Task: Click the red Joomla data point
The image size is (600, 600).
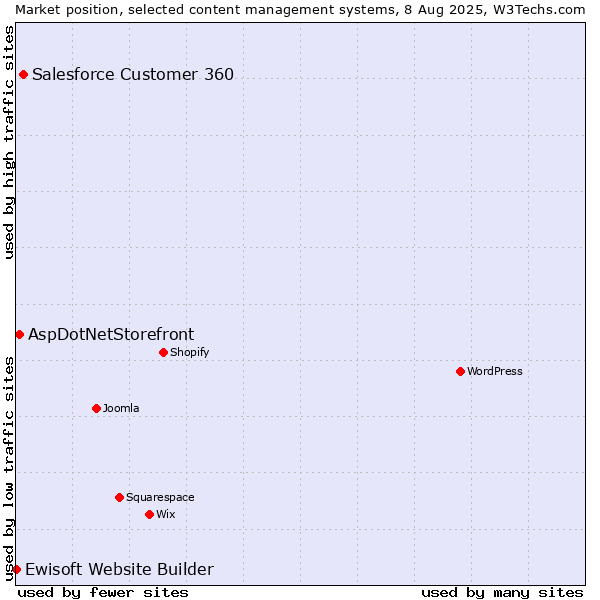Action: point(96,409)
